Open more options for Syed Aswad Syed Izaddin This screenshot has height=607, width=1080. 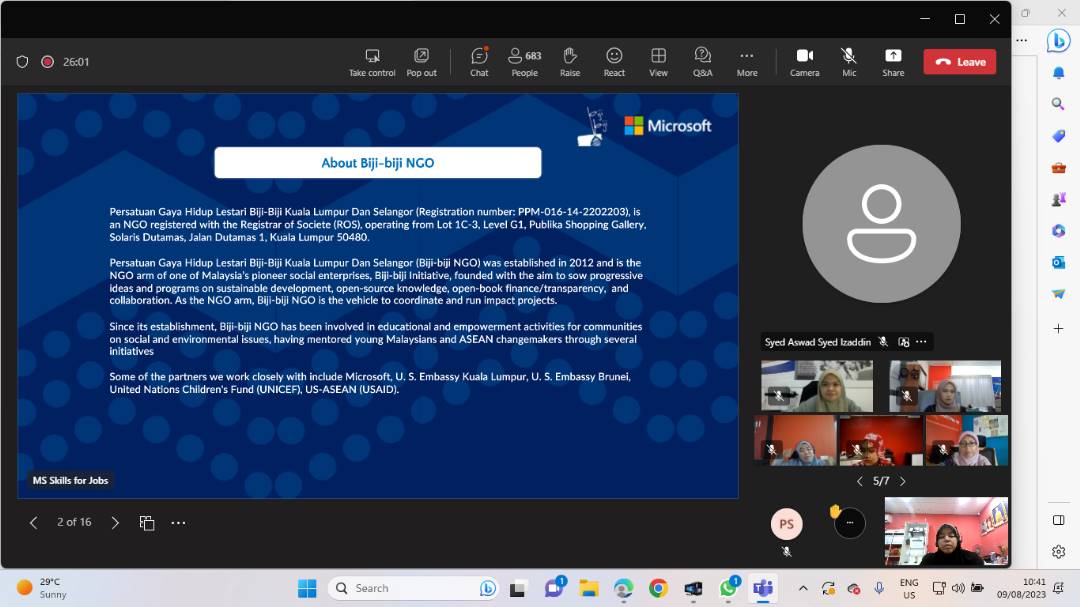click(x=921, y=342)
